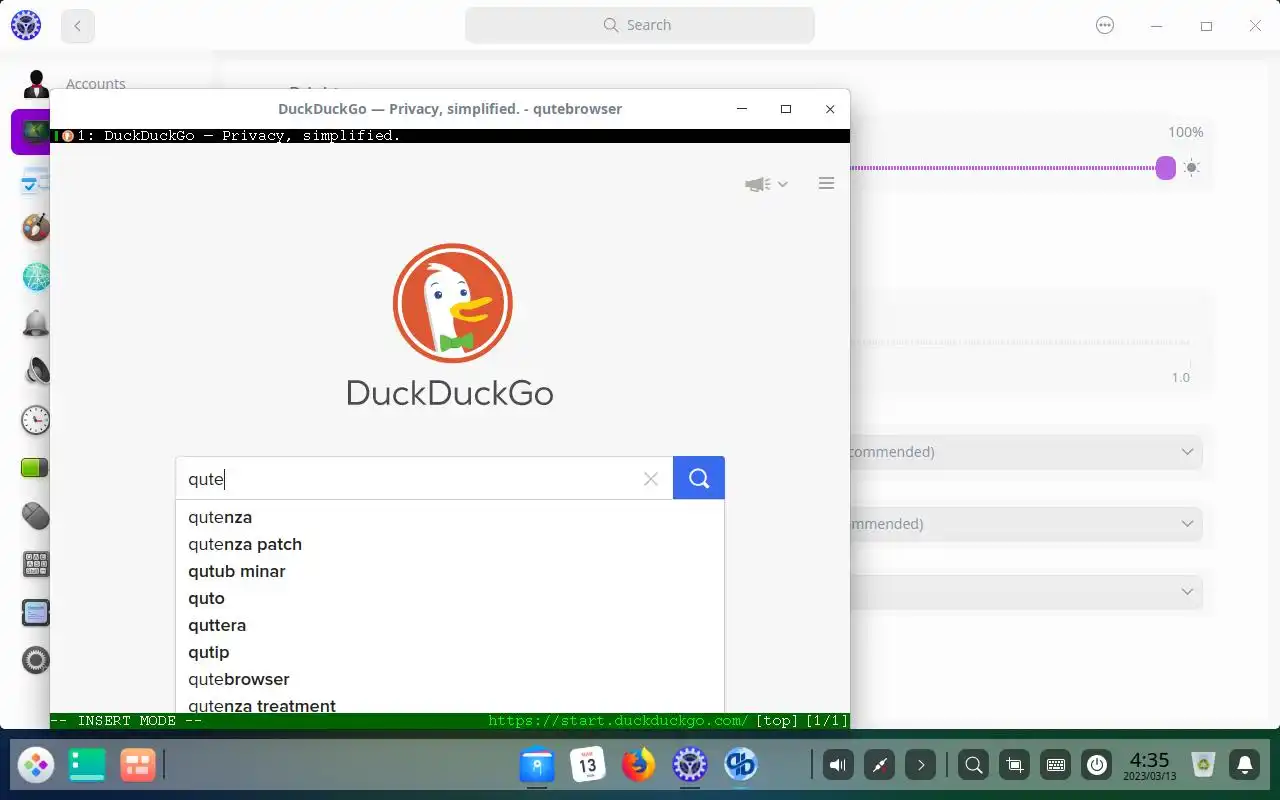
Task: Click the Control Center logo icon in the title bar
Action: [x=26, y=26]
